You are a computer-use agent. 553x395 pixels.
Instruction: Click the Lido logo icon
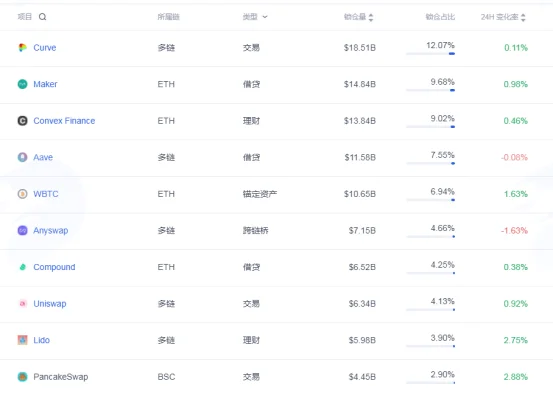pos(23,340)
